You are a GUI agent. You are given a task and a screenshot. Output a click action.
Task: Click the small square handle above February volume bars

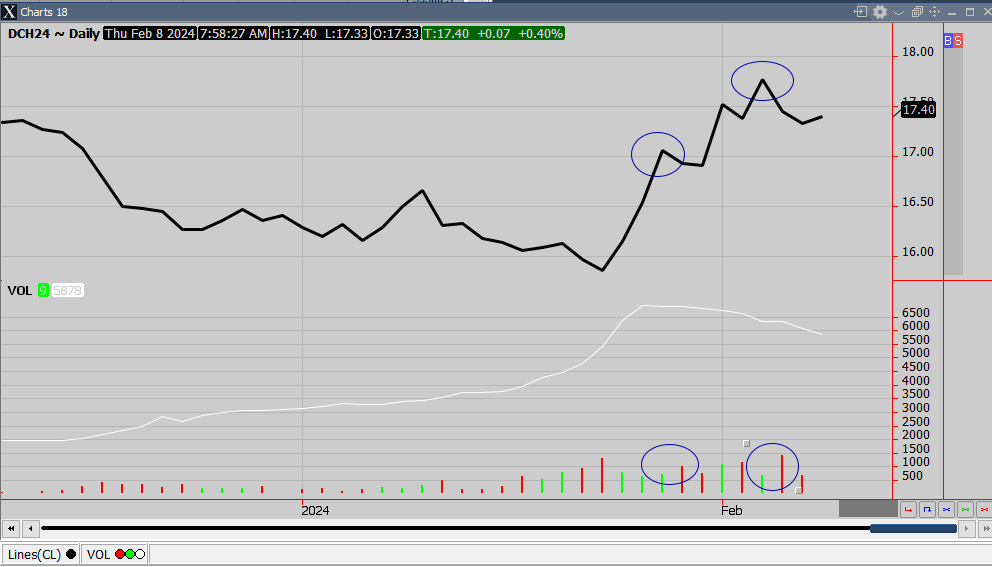coord(747,444)
